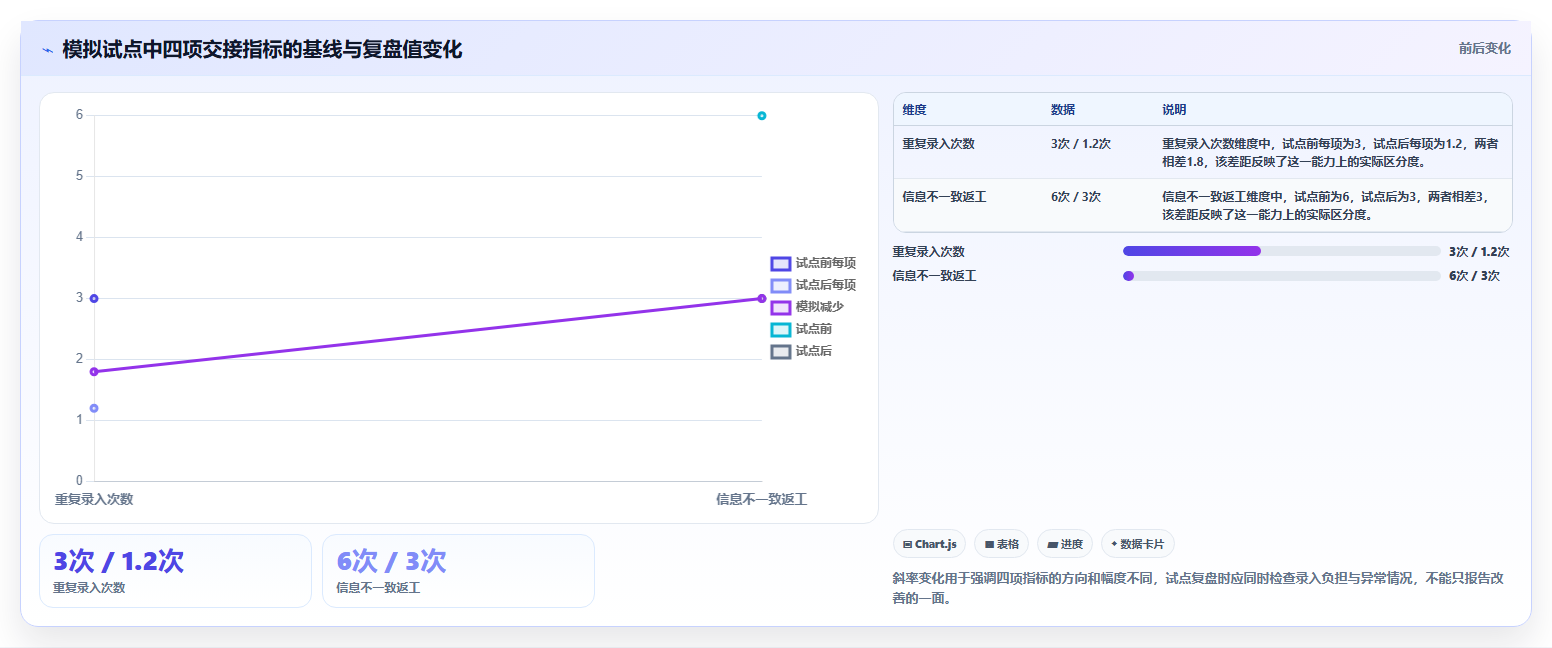Click the 前后变化 label in header
1552x648 pixels.
[x=1484, y=48]
